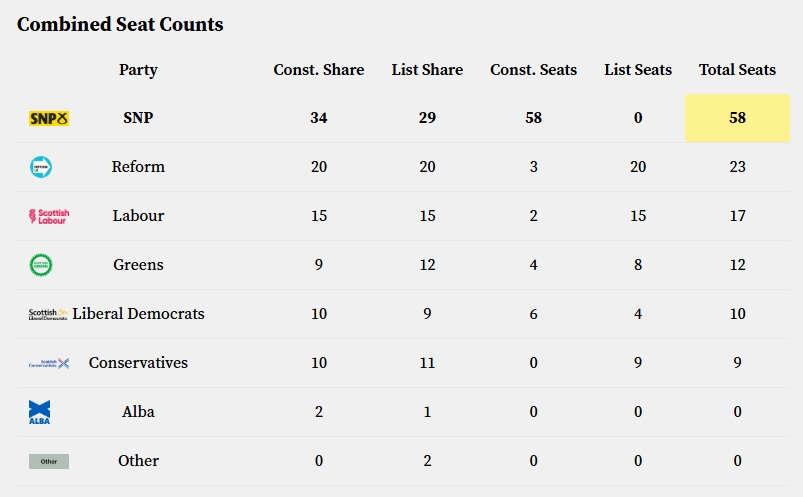803x497 pixels.
Task: Click the List Seats column header
Action: (638, 70)
